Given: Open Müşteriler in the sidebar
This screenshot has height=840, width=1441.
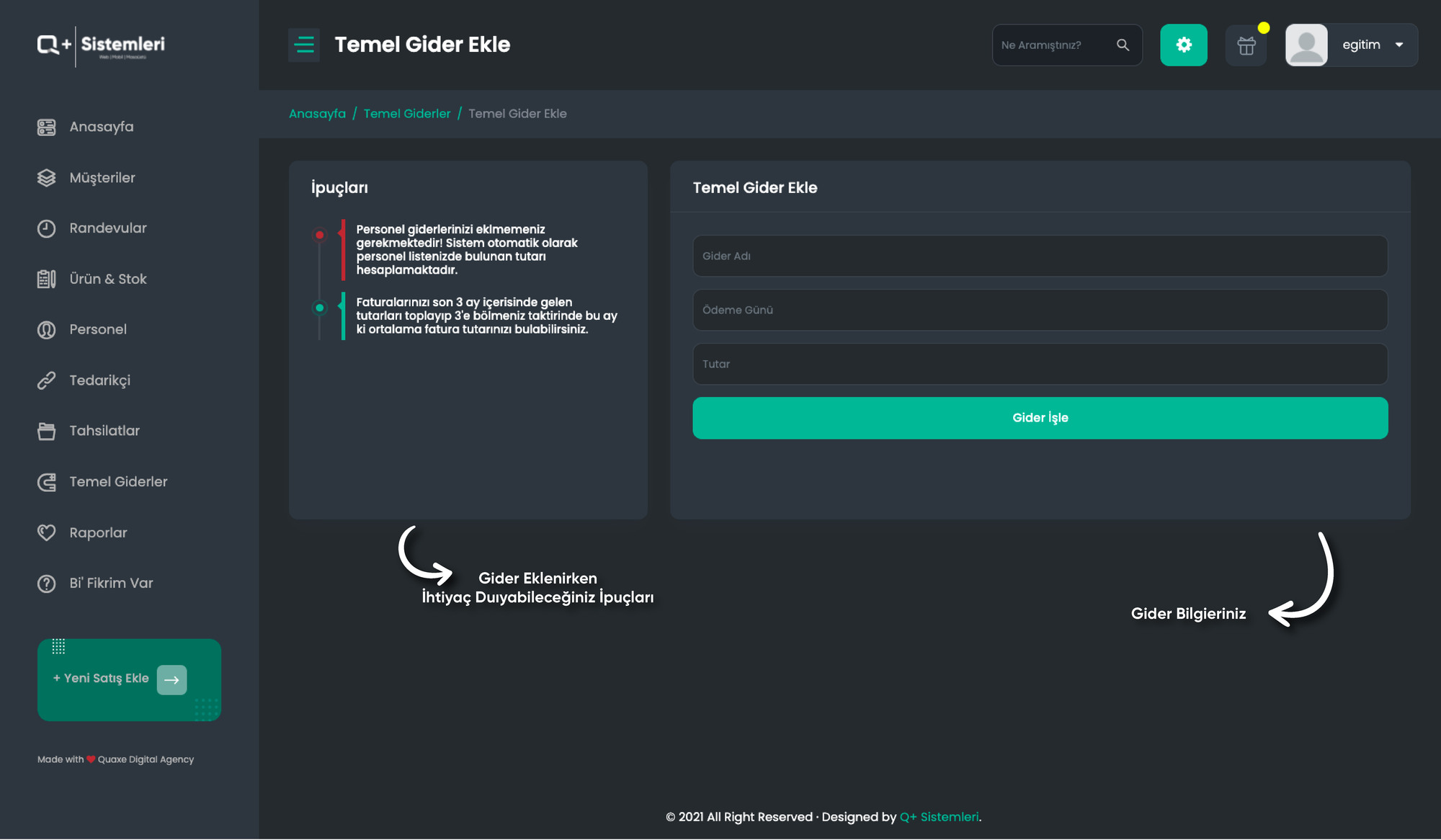Looking at the screenshot, I should 102,178.
